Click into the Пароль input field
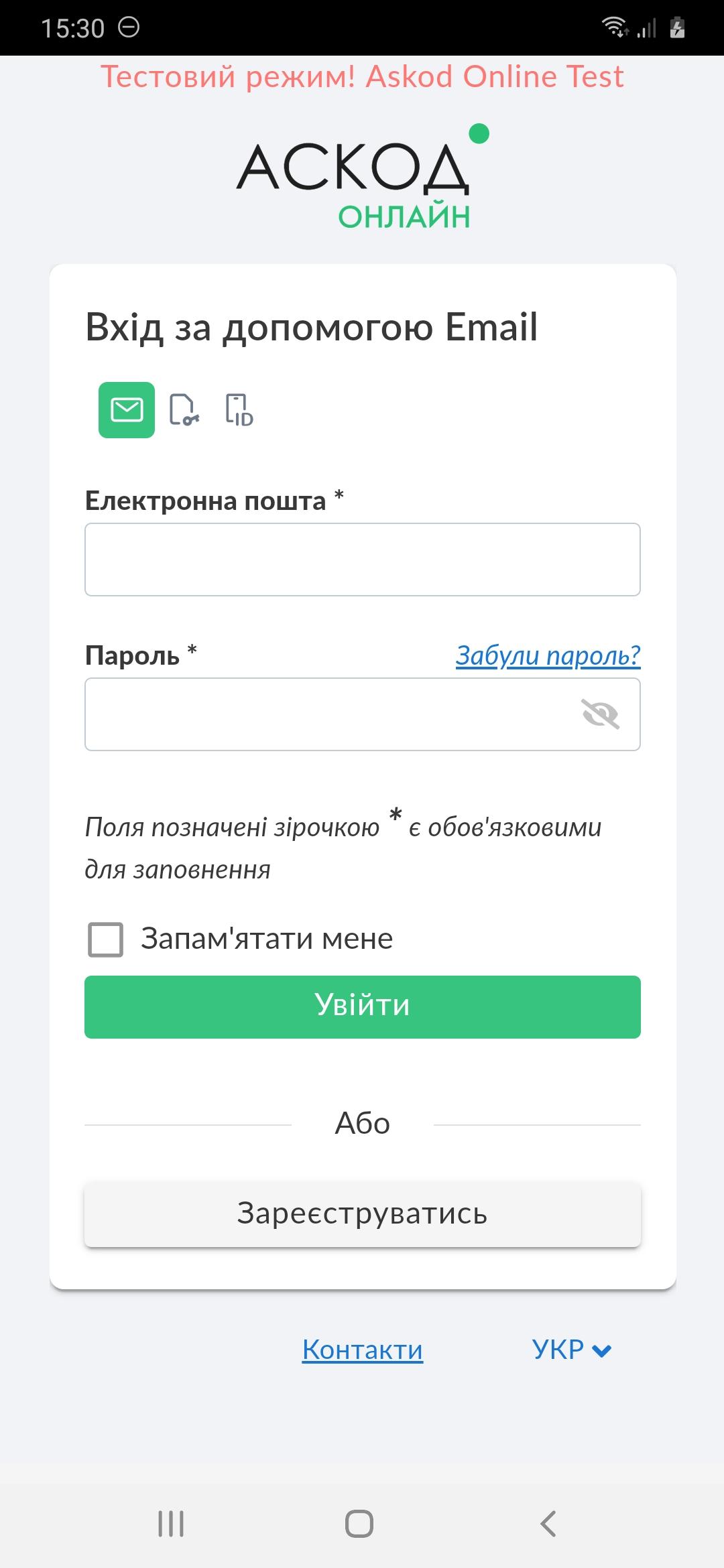 pyautogui.click(x=328, y=714)
